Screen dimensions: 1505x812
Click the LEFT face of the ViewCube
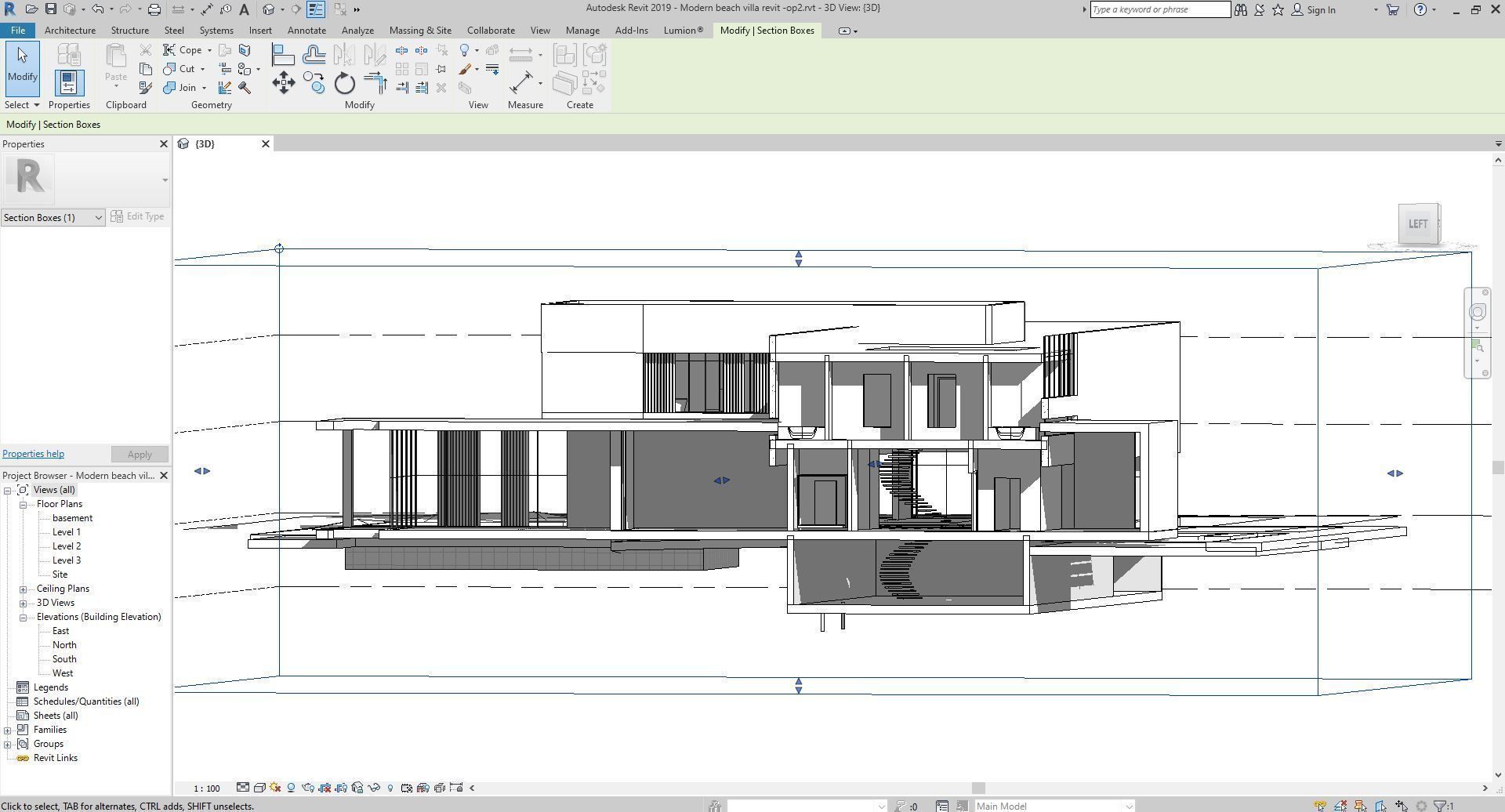pos(1417,224)
